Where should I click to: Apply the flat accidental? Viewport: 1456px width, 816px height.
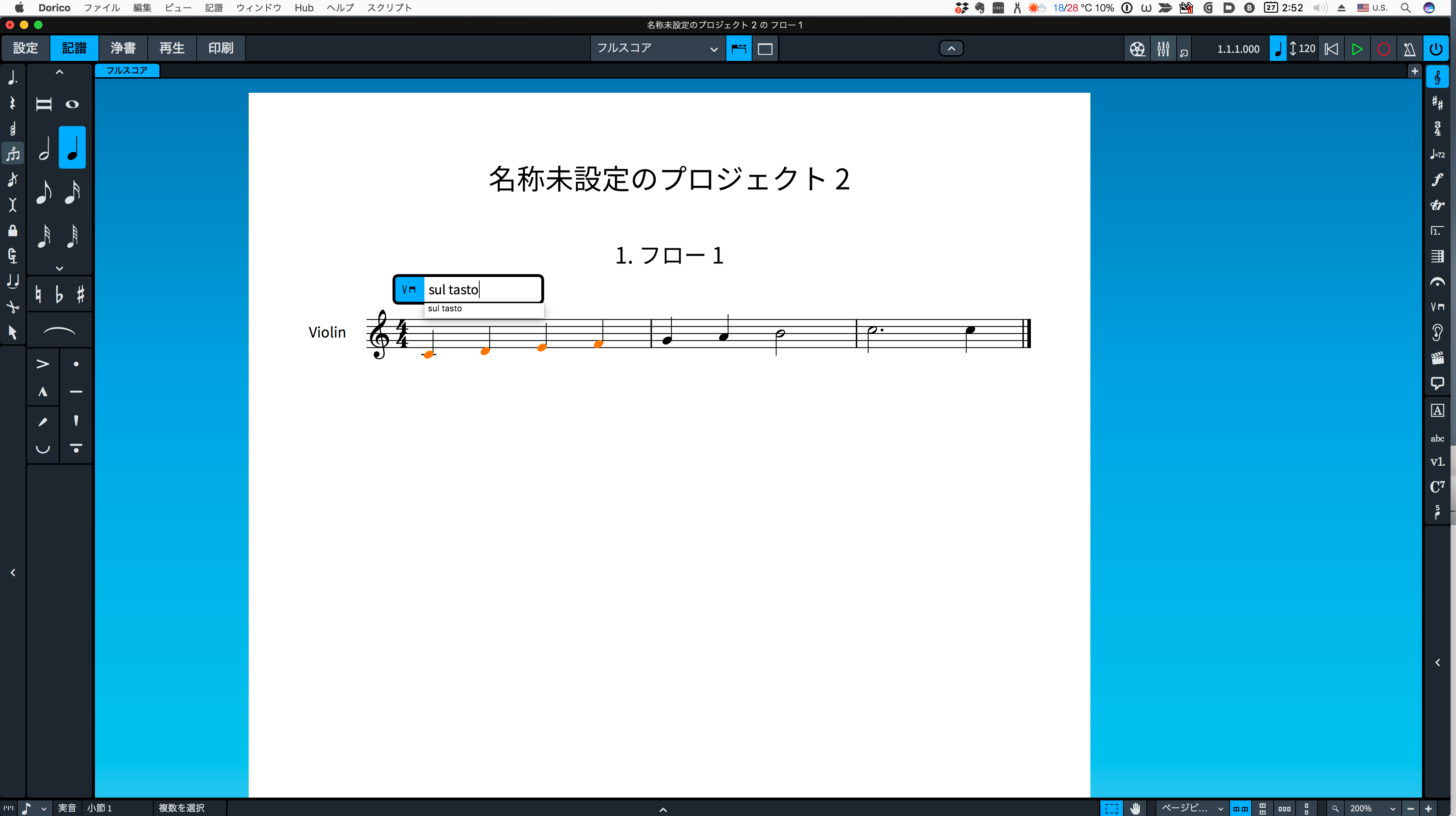pos(60,294)
